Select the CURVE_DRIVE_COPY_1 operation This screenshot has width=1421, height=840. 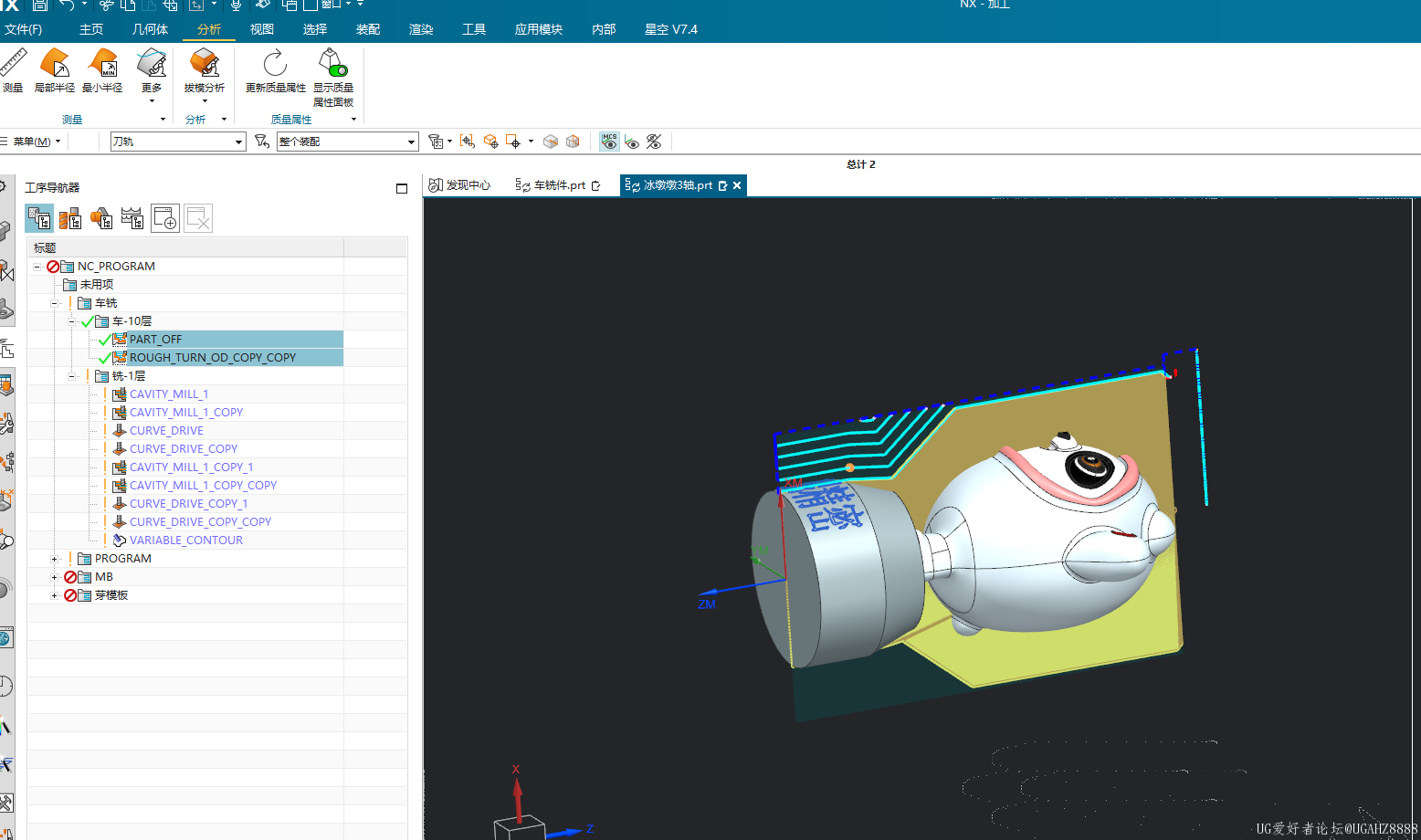pyautogui.click(x=188, y=504)
